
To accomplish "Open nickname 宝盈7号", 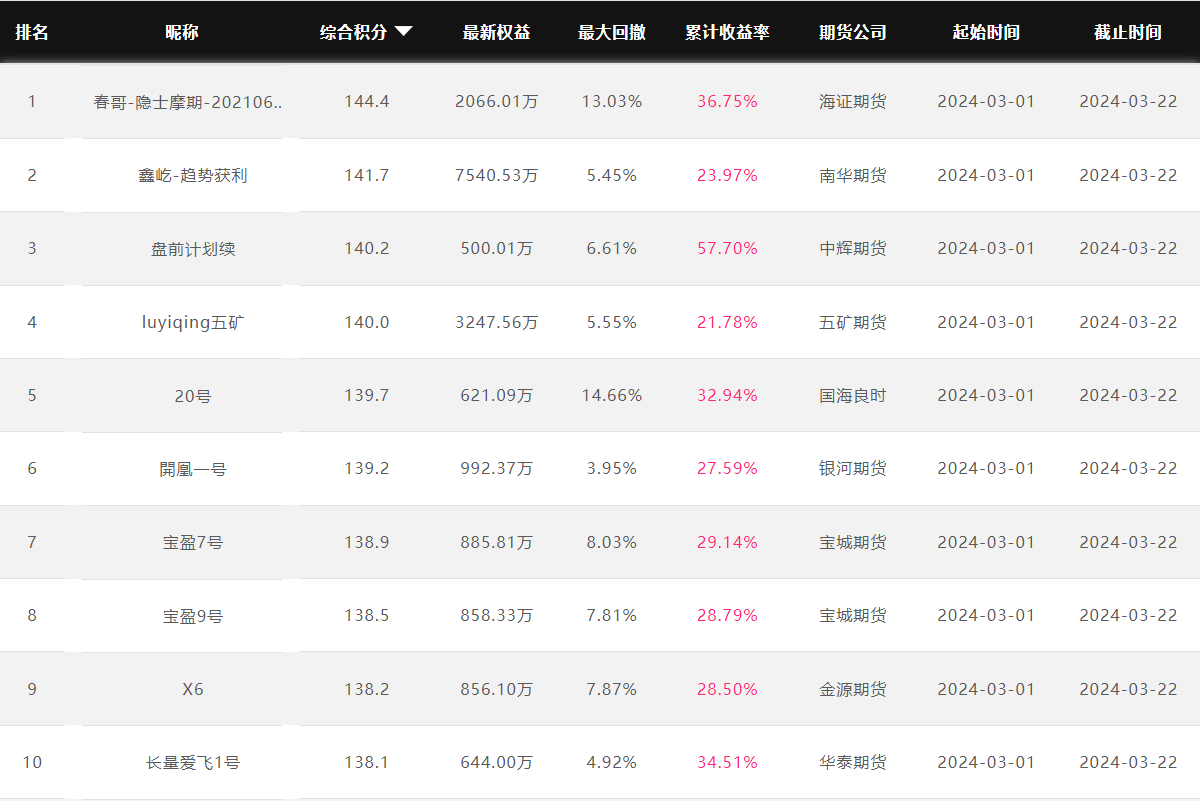I will click(x=193, y=543).
